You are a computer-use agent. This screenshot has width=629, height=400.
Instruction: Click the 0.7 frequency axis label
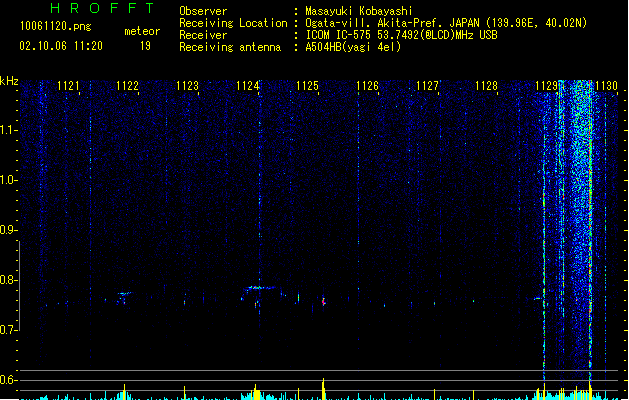8,330
